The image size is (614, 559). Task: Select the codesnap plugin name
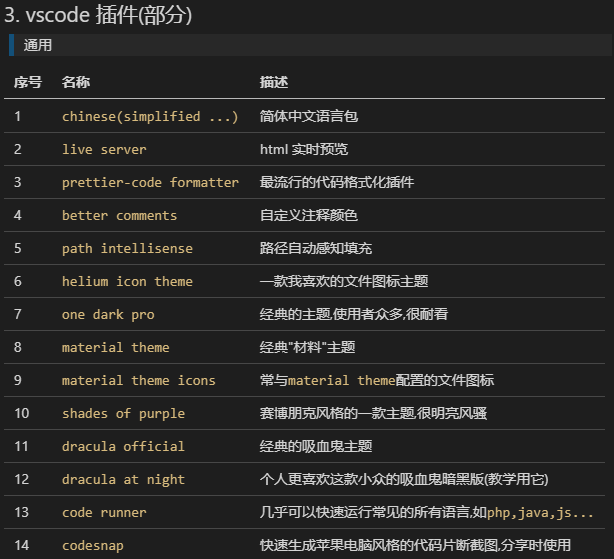point(93,545)
